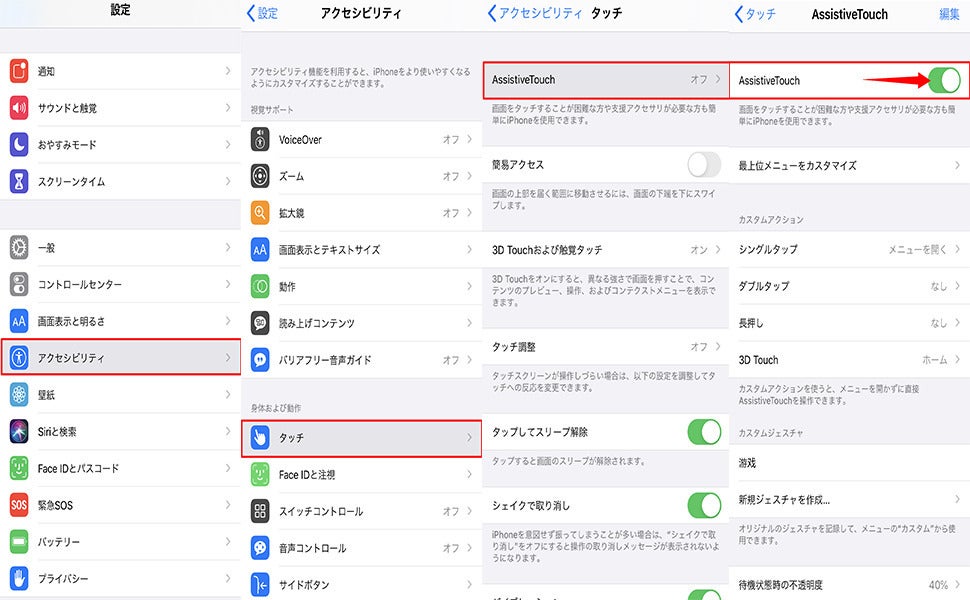Viewport: 970px width, 600px height.
Task: Open the タッチ menu row
Action: (x=361, y=438)
